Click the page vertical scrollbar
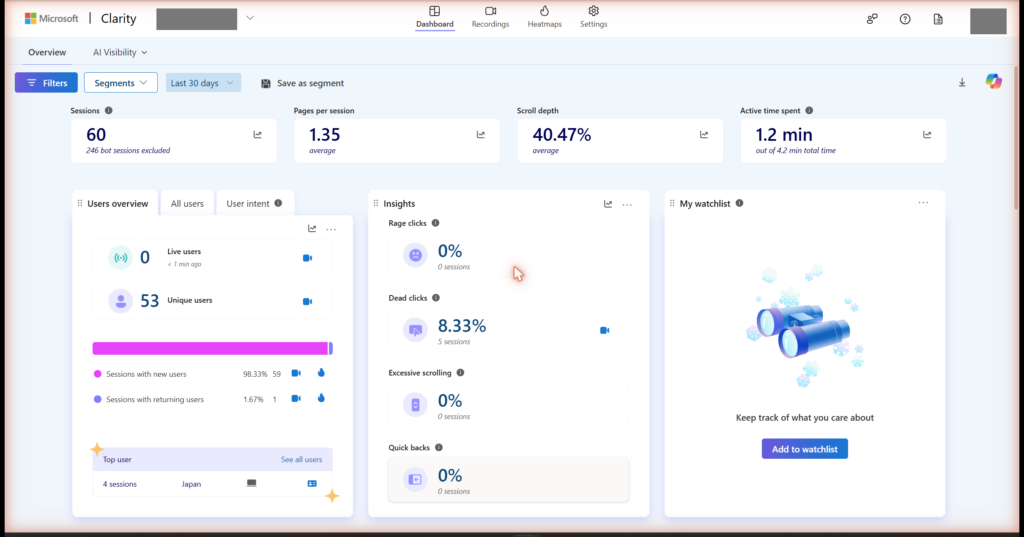This screenshot has height=537, width=1024. coord(1016,137)
